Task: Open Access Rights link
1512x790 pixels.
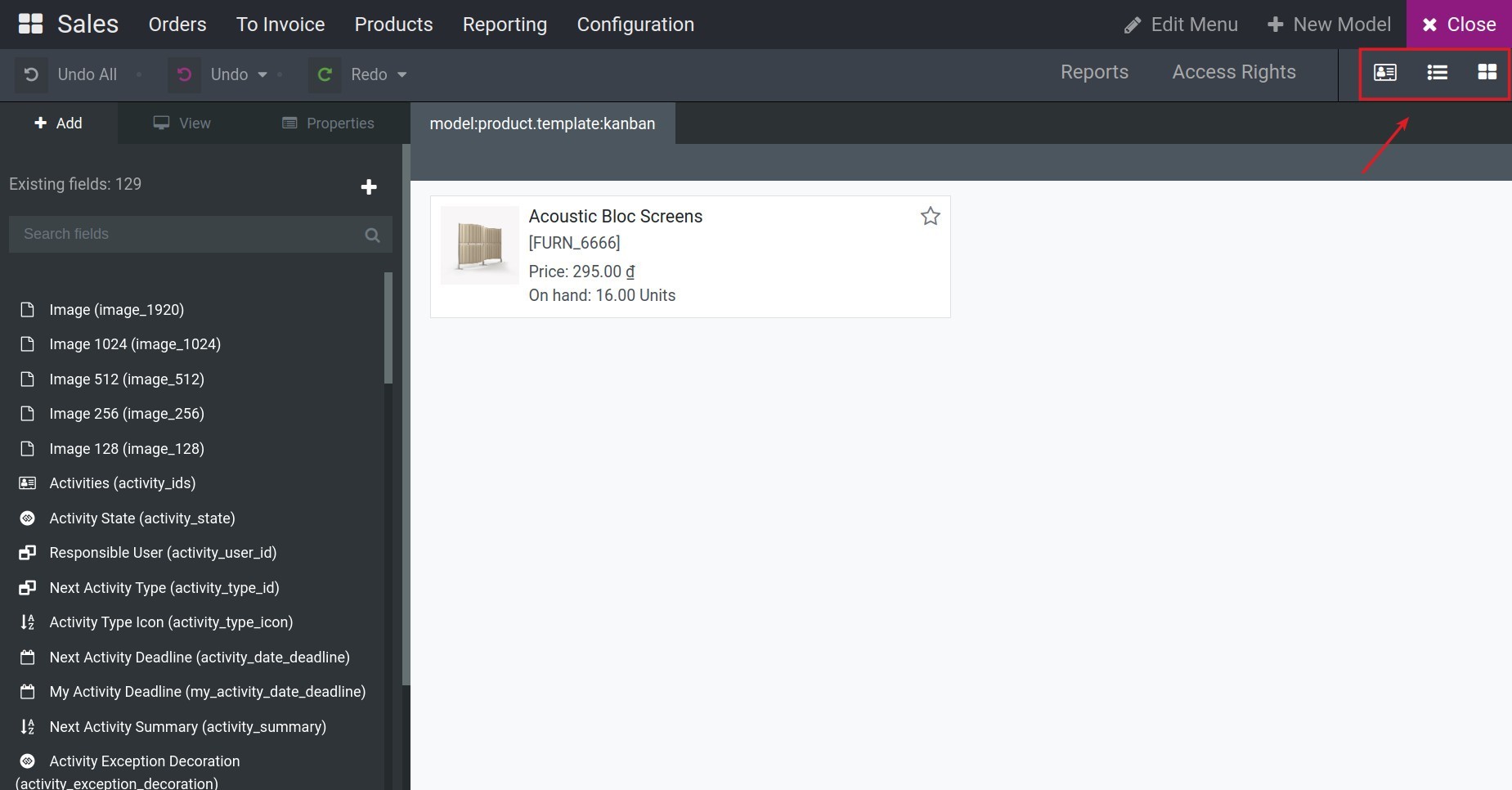Action: click(1234, 72)
